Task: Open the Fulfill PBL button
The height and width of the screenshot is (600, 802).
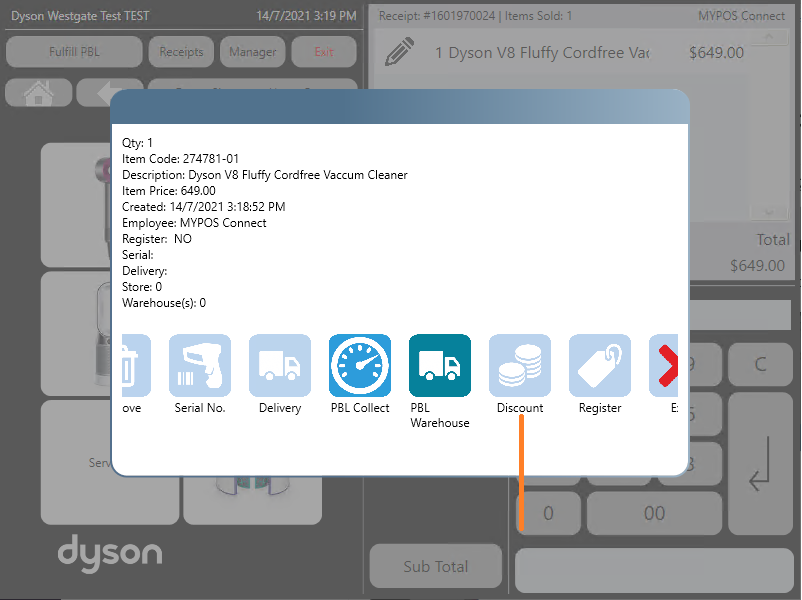Action: (x=74, y=52)
